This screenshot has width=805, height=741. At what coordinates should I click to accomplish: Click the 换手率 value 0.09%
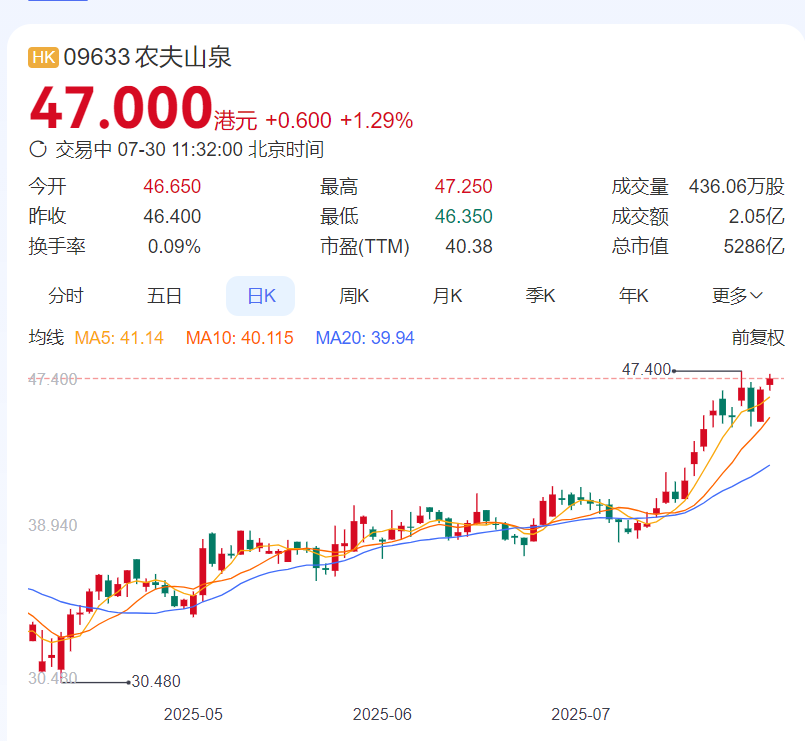coord(174,246)
